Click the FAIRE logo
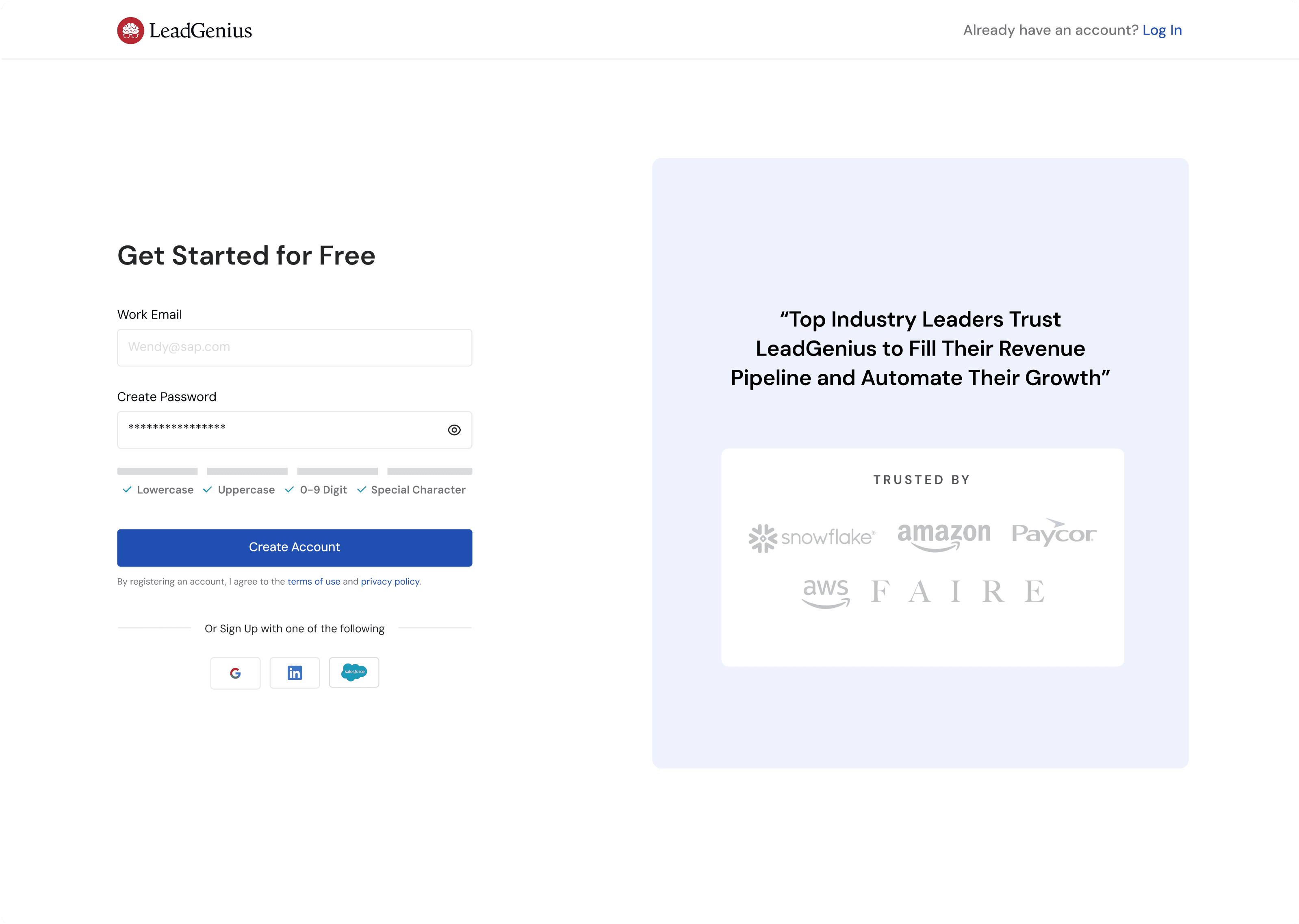The height and width of the screenshot is (924, 1299). point(958,592)
